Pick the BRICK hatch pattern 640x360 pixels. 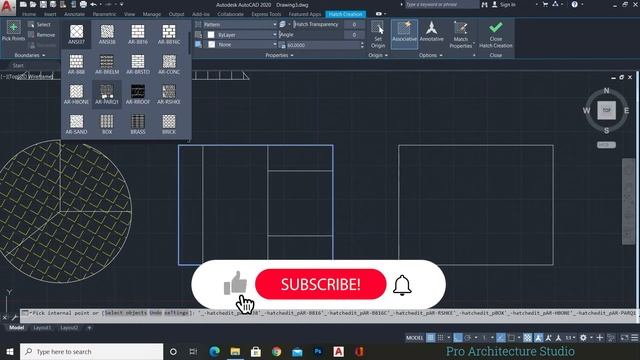coord(169,124)
